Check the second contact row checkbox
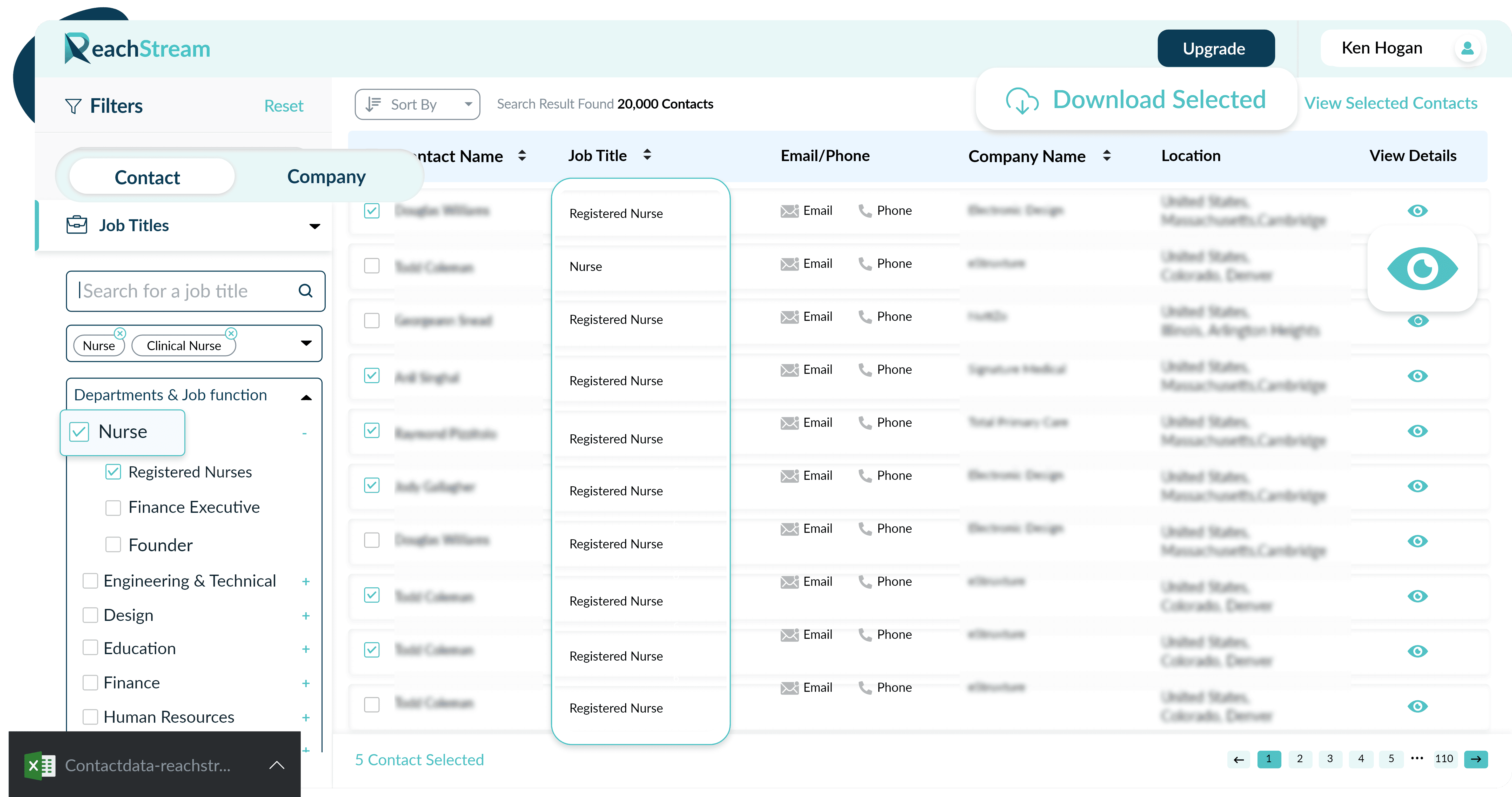This screenshot has width=1512, height=797. pyautogui.click(x=372, y=265)
